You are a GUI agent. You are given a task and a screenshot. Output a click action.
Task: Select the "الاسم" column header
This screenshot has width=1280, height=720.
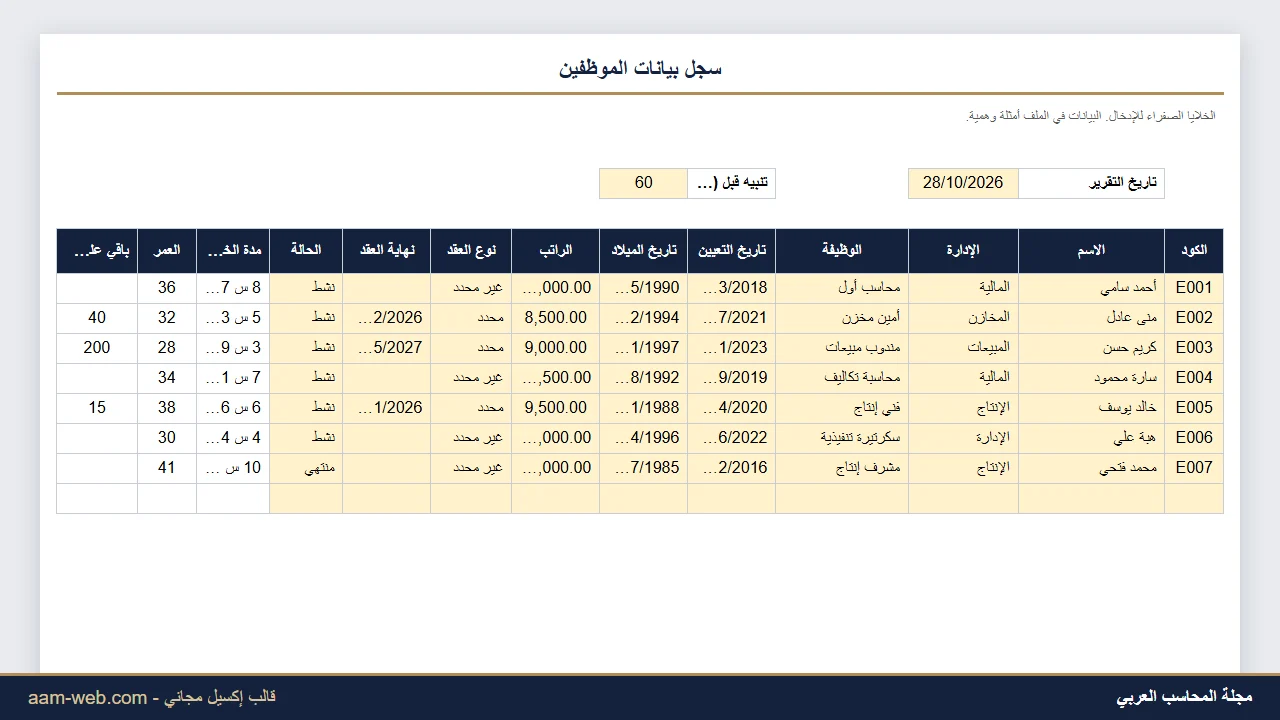coord(1091,251)
